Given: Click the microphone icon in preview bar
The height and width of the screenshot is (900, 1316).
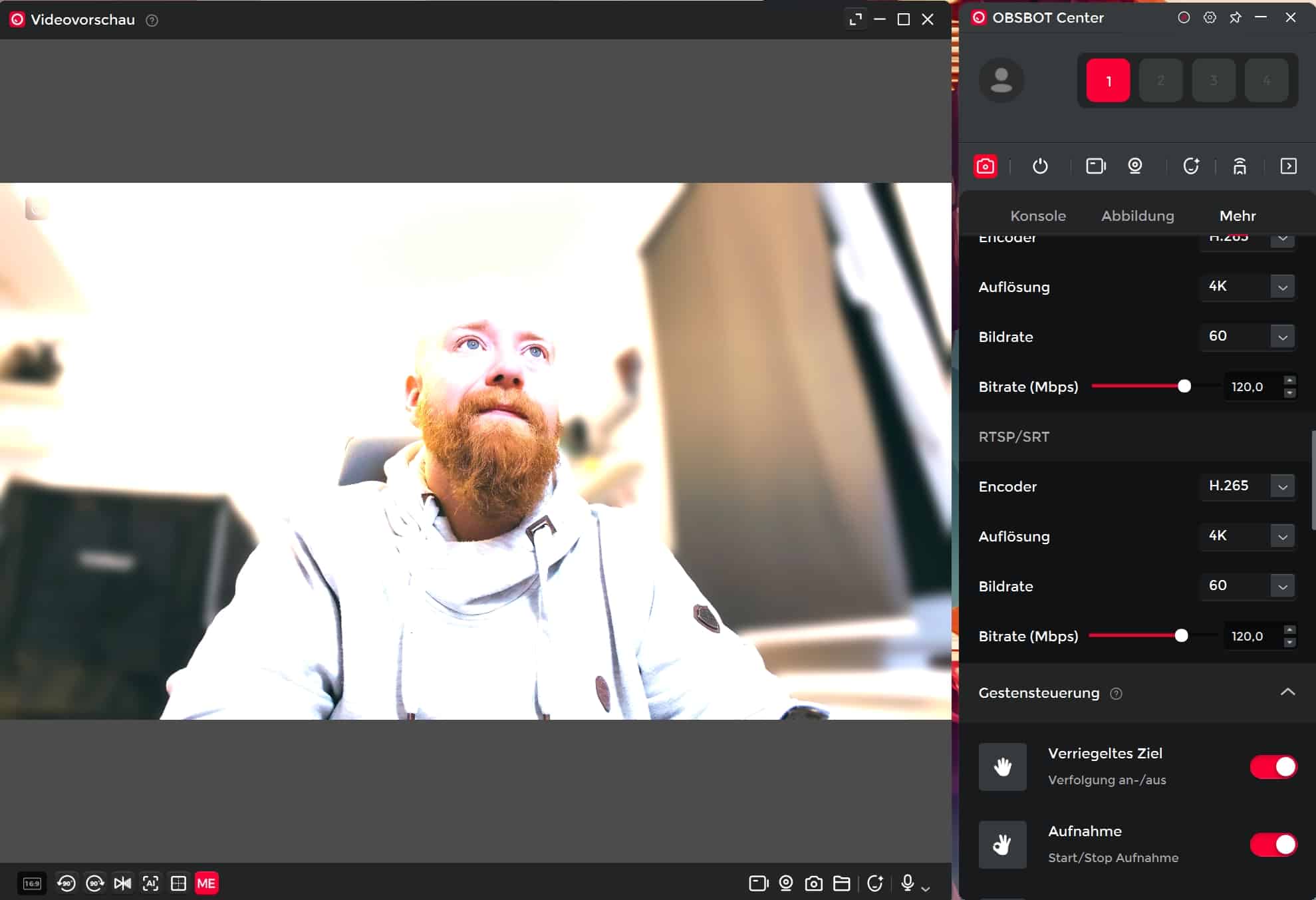Looking at the screenshot, I should click(907, 883).
